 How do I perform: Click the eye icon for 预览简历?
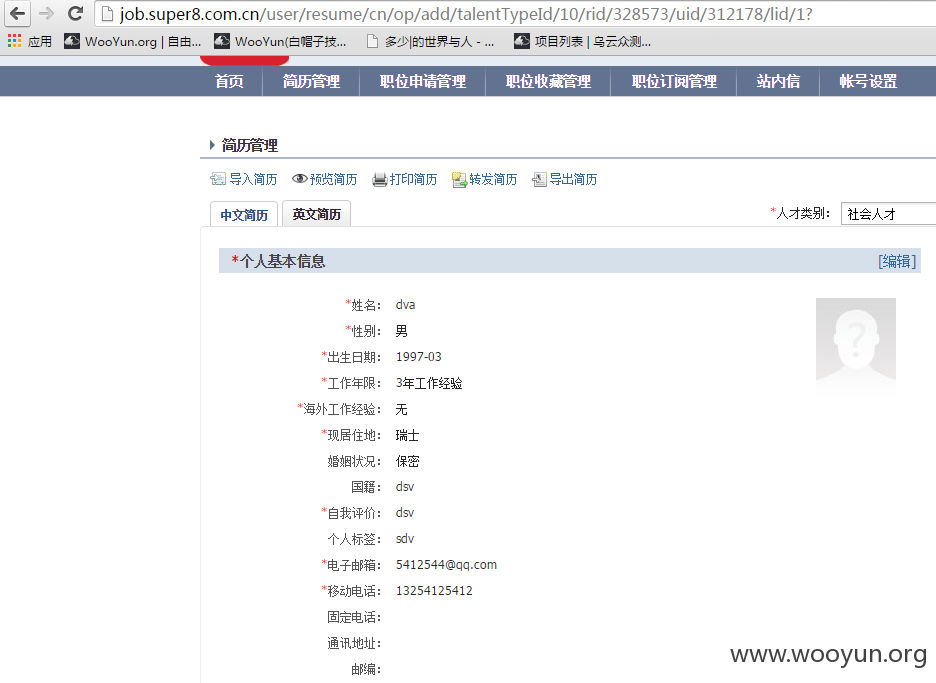pyautogui.click(x=300, y=179)
